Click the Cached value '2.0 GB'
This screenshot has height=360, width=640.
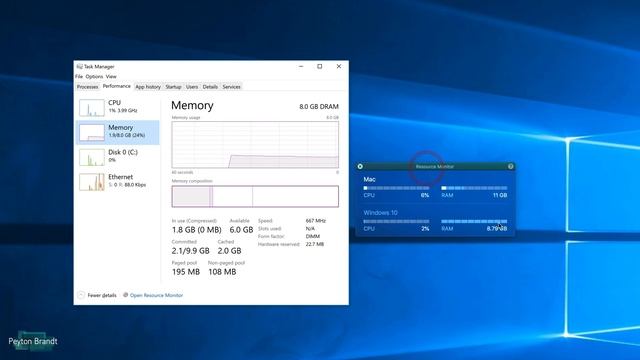tap(229, 251)
